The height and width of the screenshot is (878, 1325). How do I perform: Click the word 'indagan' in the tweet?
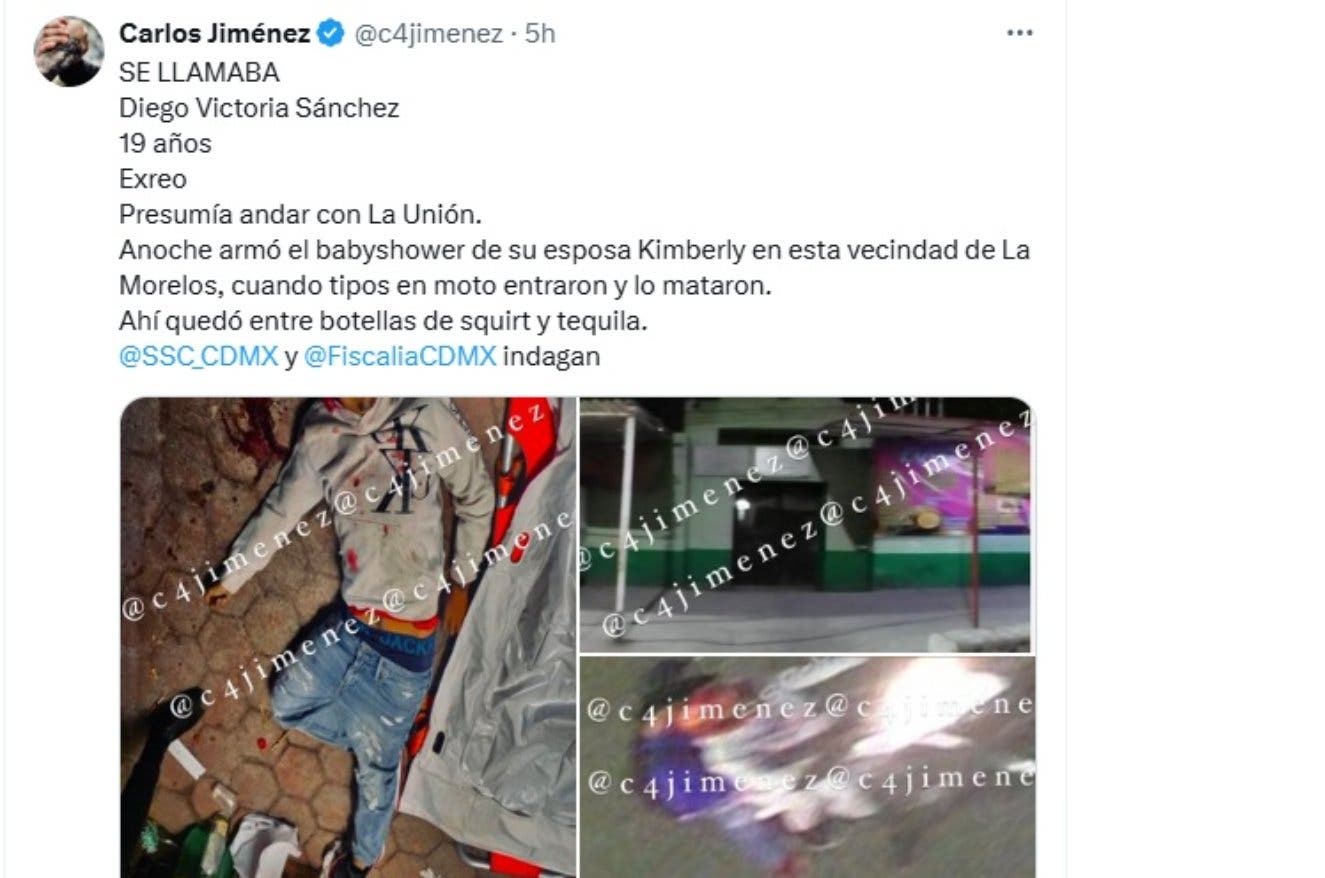[551, 356]
